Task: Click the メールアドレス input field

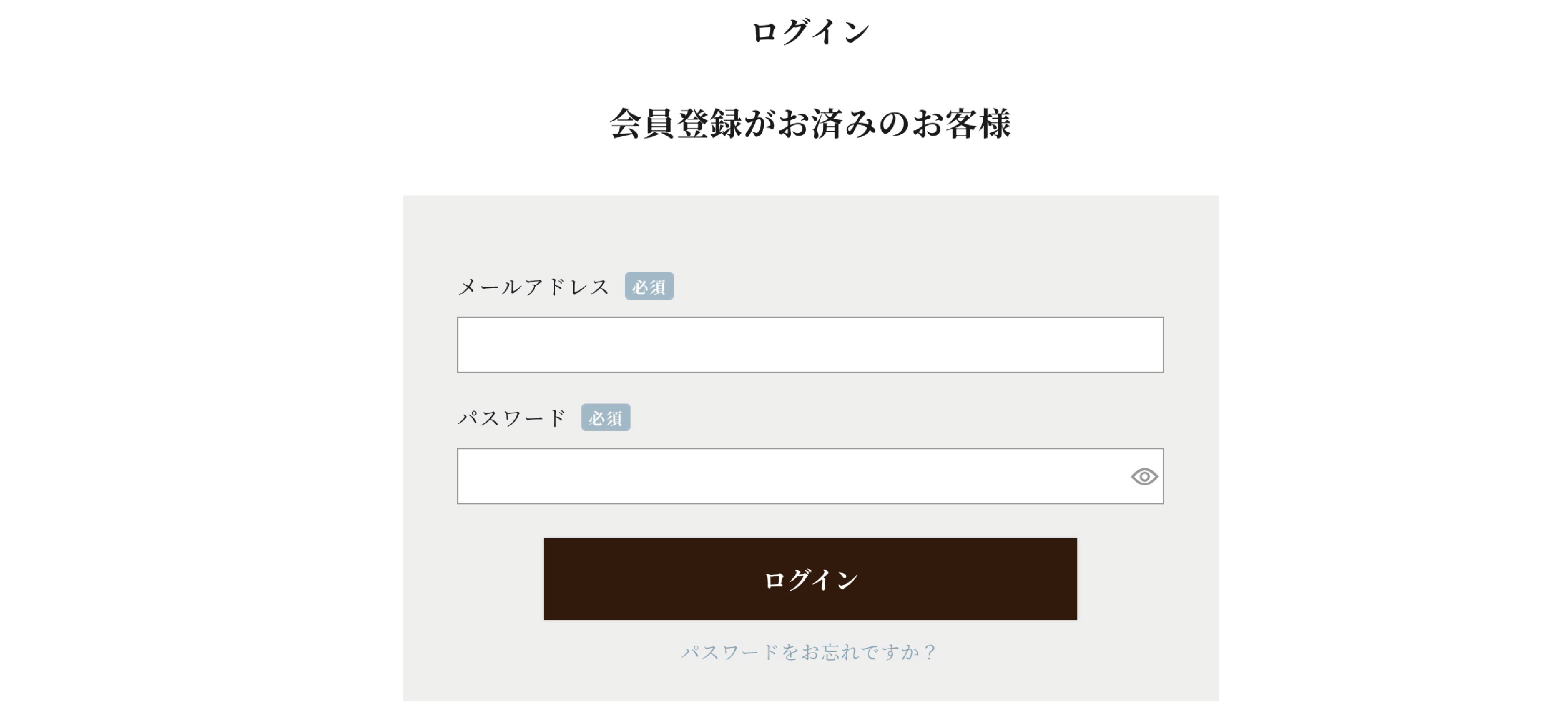Action: [x=810, y=345]
